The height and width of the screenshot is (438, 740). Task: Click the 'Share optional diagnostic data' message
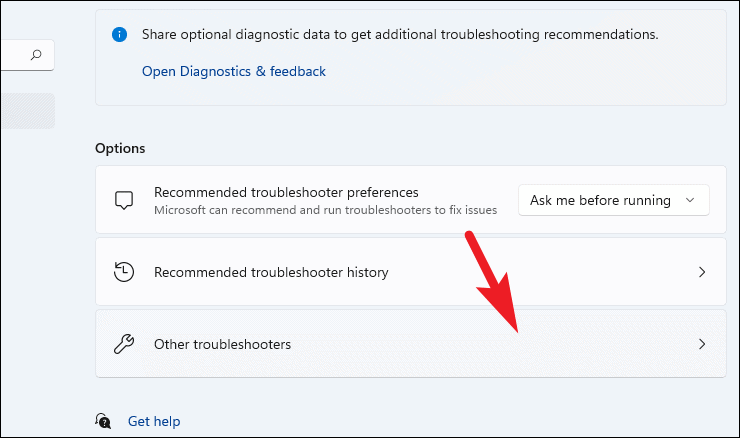point(400,34)
